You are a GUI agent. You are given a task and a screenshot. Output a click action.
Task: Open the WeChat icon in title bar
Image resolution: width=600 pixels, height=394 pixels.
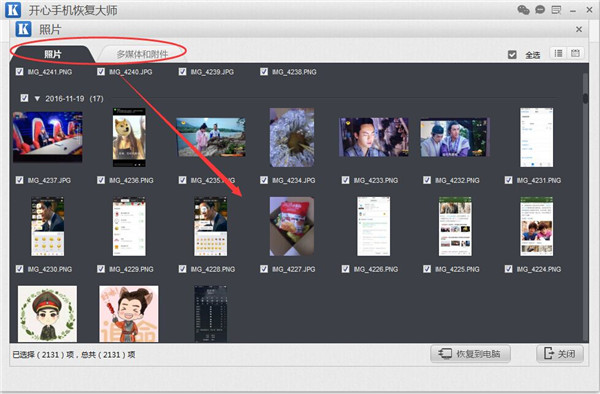(x=523, y=10)
